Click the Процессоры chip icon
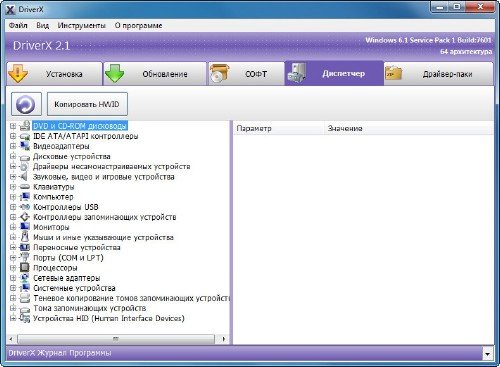Viewport: 500px width, 367px height. click(25, 267)
